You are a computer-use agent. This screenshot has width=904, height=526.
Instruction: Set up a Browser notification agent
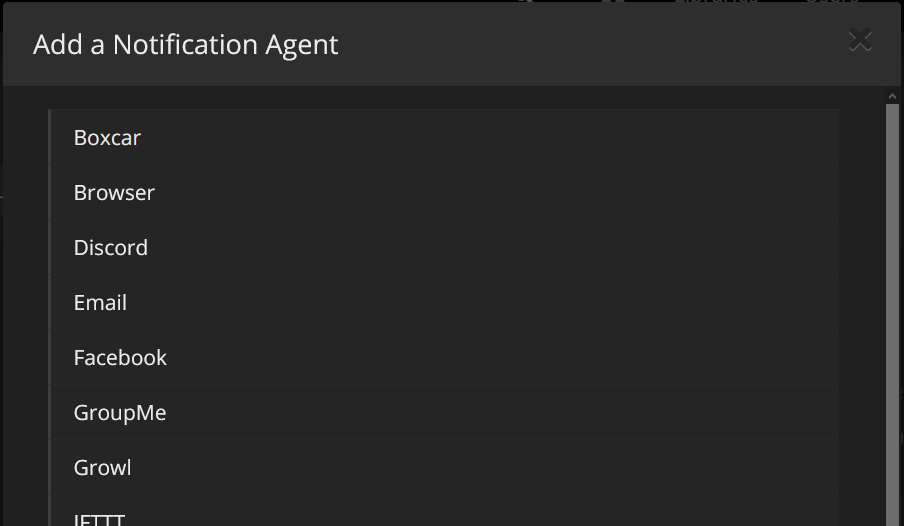[x=444, y=192]
